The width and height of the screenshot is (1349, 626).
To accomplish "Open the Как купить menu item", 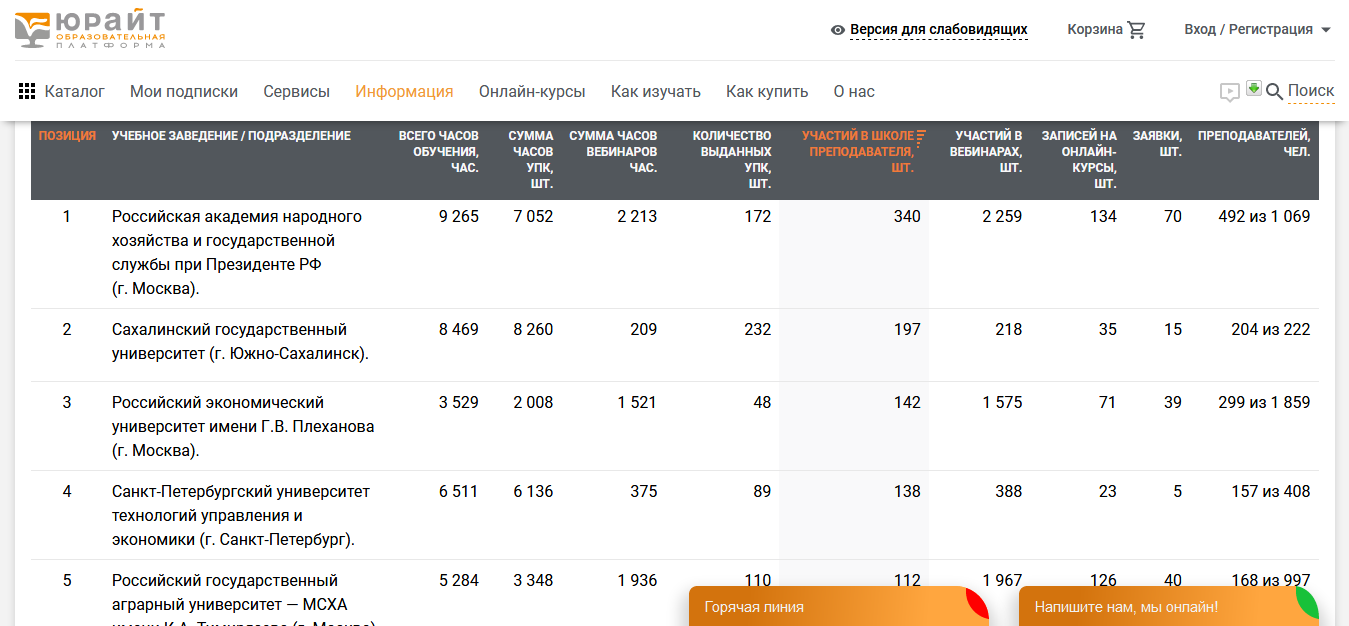I will click(x=767, y=92).
